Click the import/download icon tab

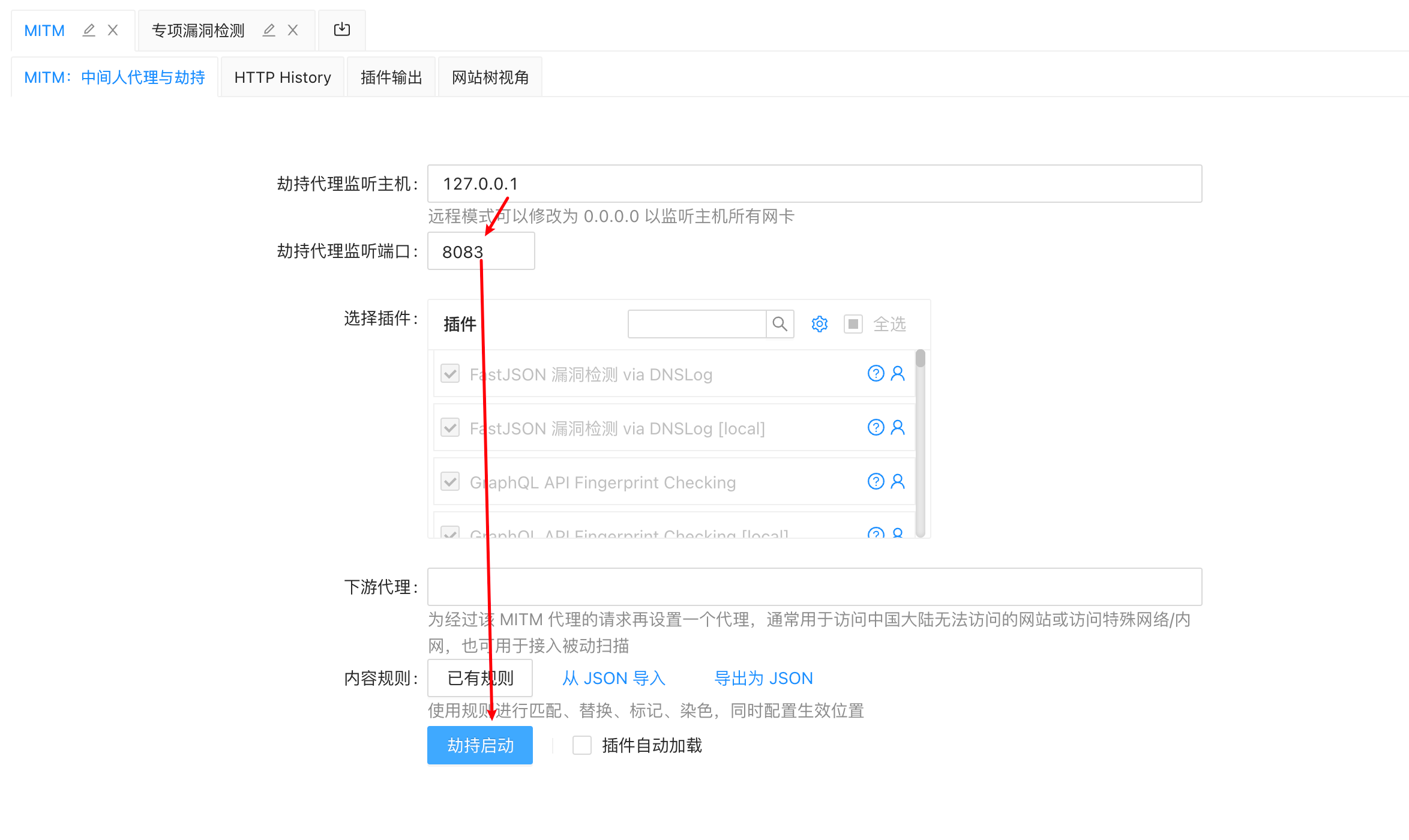pos(342,29)
